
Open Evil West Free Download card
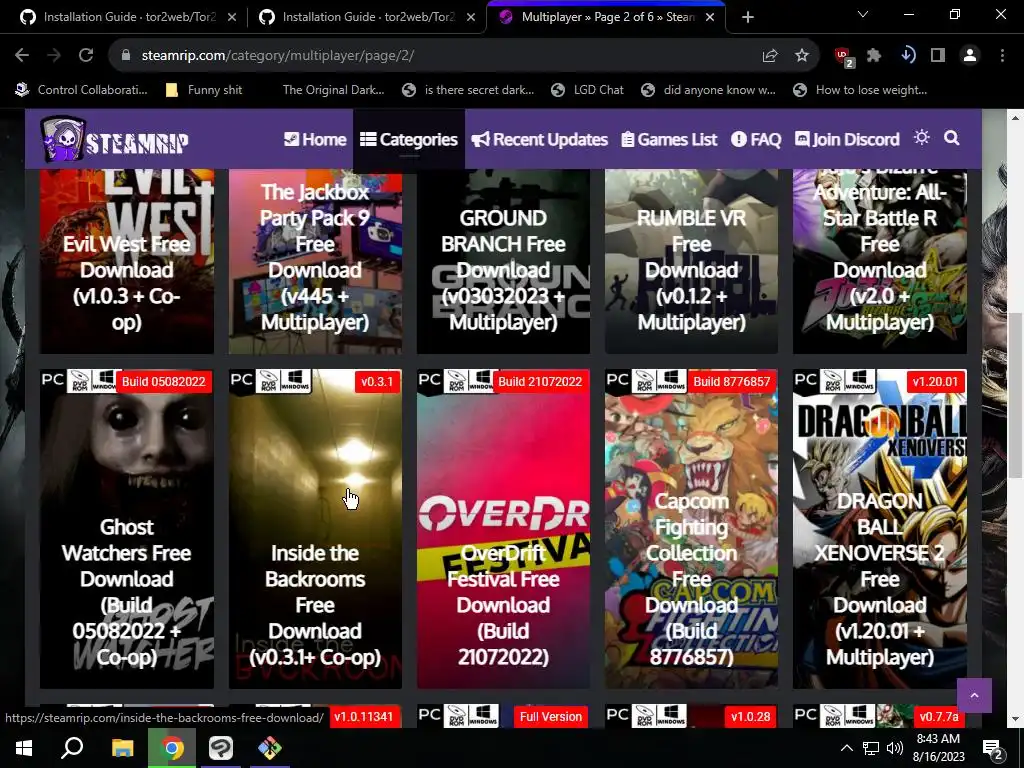(x=127, y=261)
